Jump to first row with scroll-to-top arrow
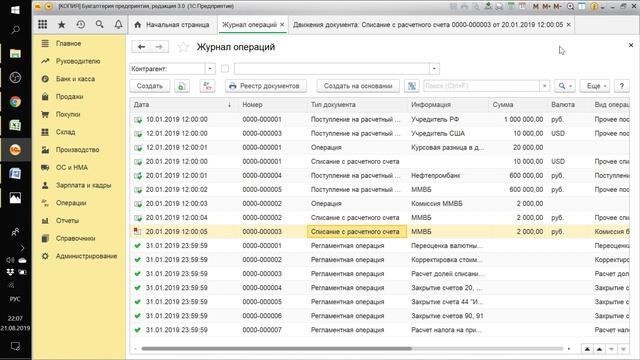Screen dimensions: 640x360 (x=587, y=349)
